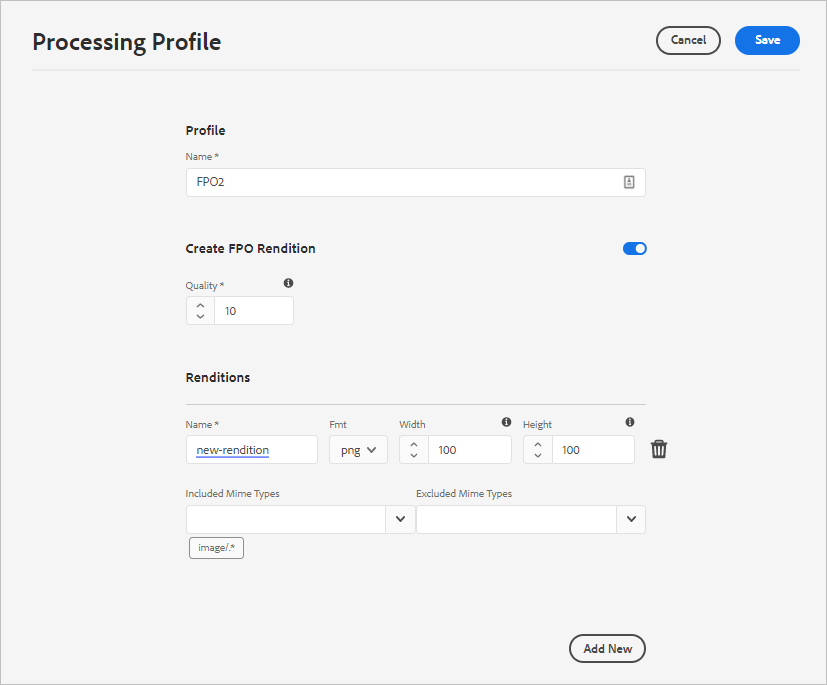Image resolution: width=827 pixels, height=685 pixels.
Task: Click the info icon above Height field
Action: pos(630,422)
